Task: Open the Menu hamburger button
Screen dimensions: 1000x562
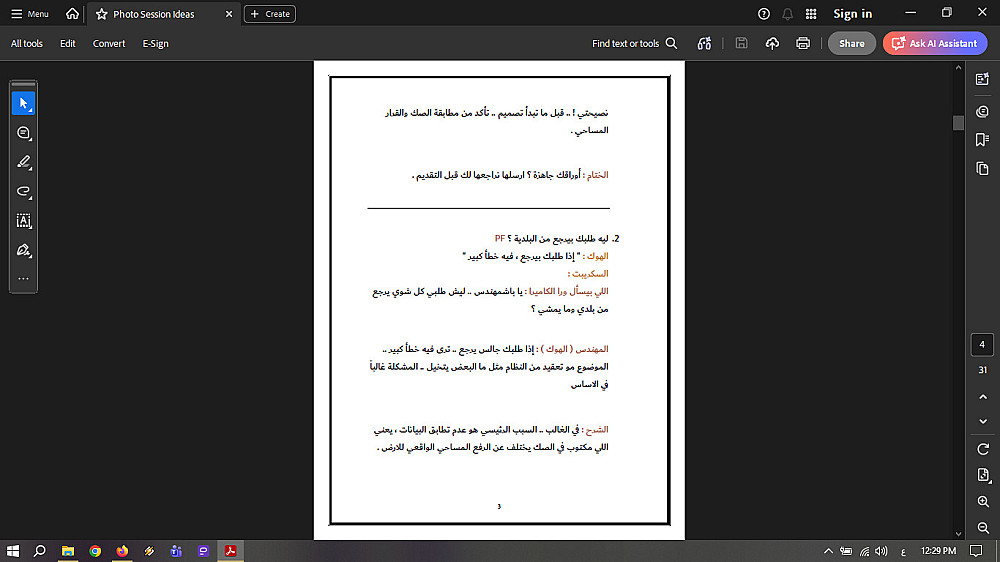Action: (x=29, y=14)
